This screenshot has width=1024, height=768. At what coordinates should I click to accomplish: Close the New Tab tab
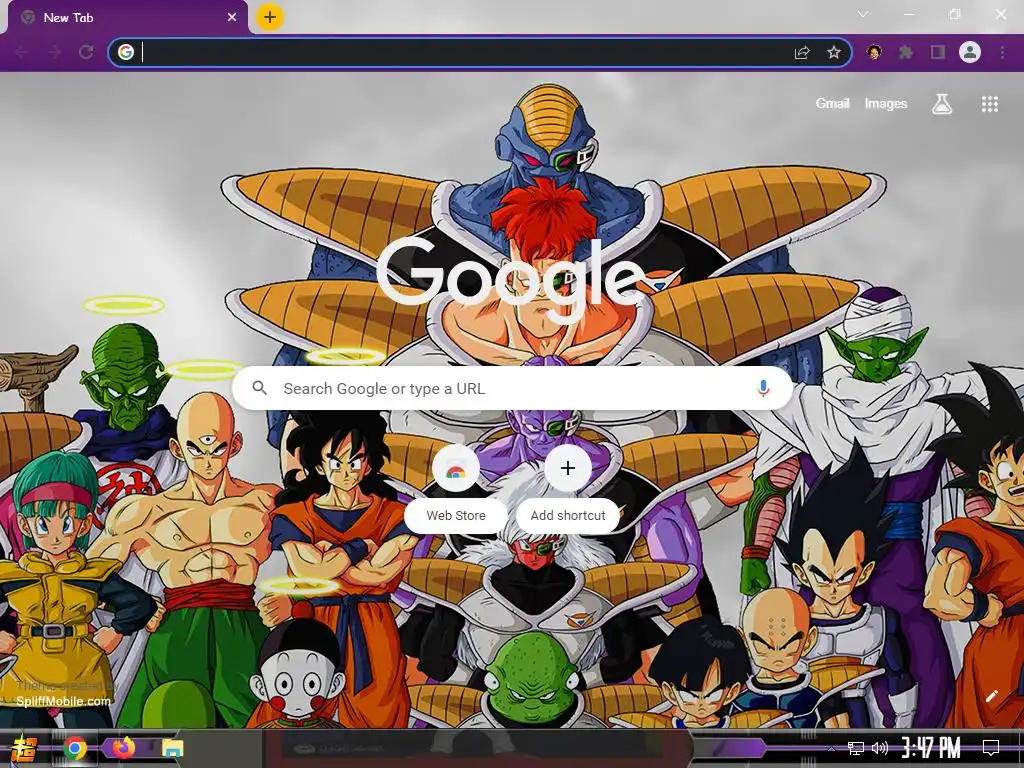point(232,18)
